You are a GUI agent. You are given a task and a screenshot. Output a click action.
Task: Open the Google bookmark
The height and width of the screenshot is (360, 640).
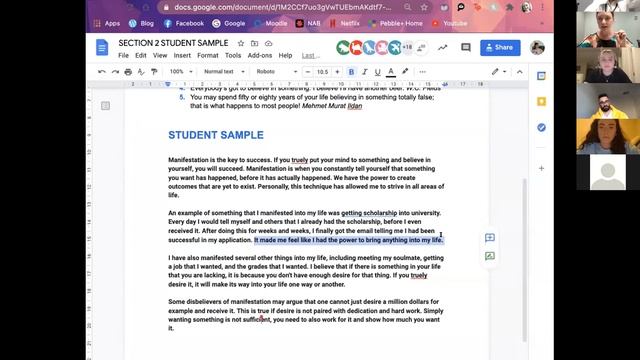tap(229, 24)
